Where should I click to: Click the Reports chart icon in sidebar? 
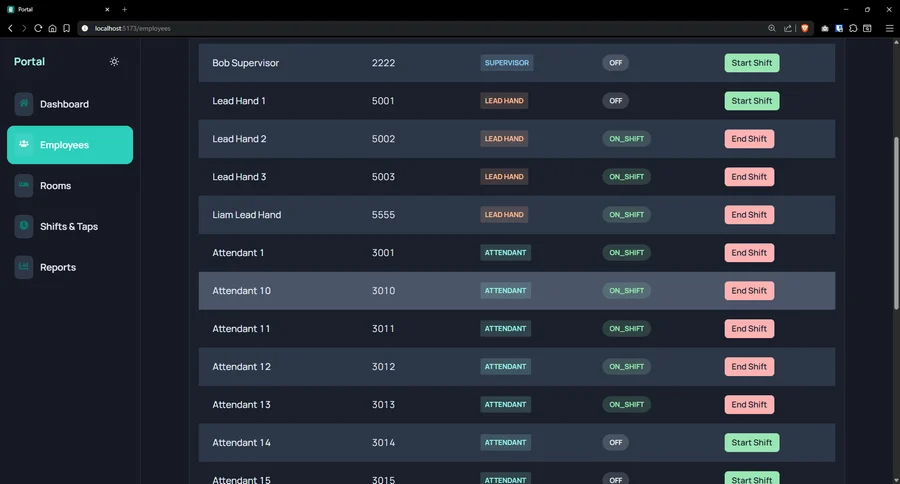(24, 267)
